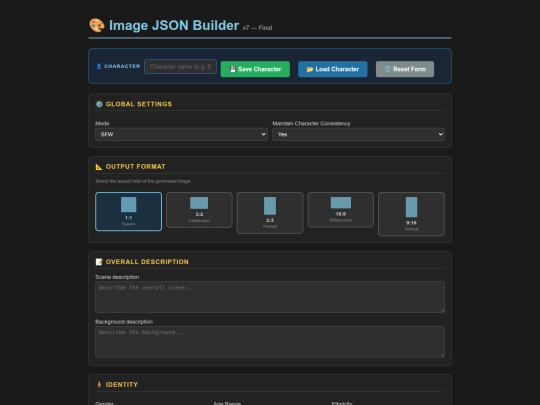This screenshot has height=405, width=540.
Task: Click the Background description label
Action: pyautogui.click(x=124, y=322)
